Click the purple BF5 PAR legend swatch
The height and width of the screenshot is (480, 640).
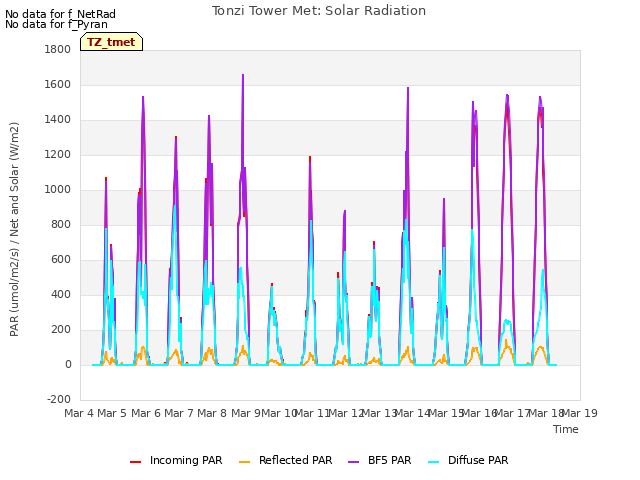click(x=353, y=462)
